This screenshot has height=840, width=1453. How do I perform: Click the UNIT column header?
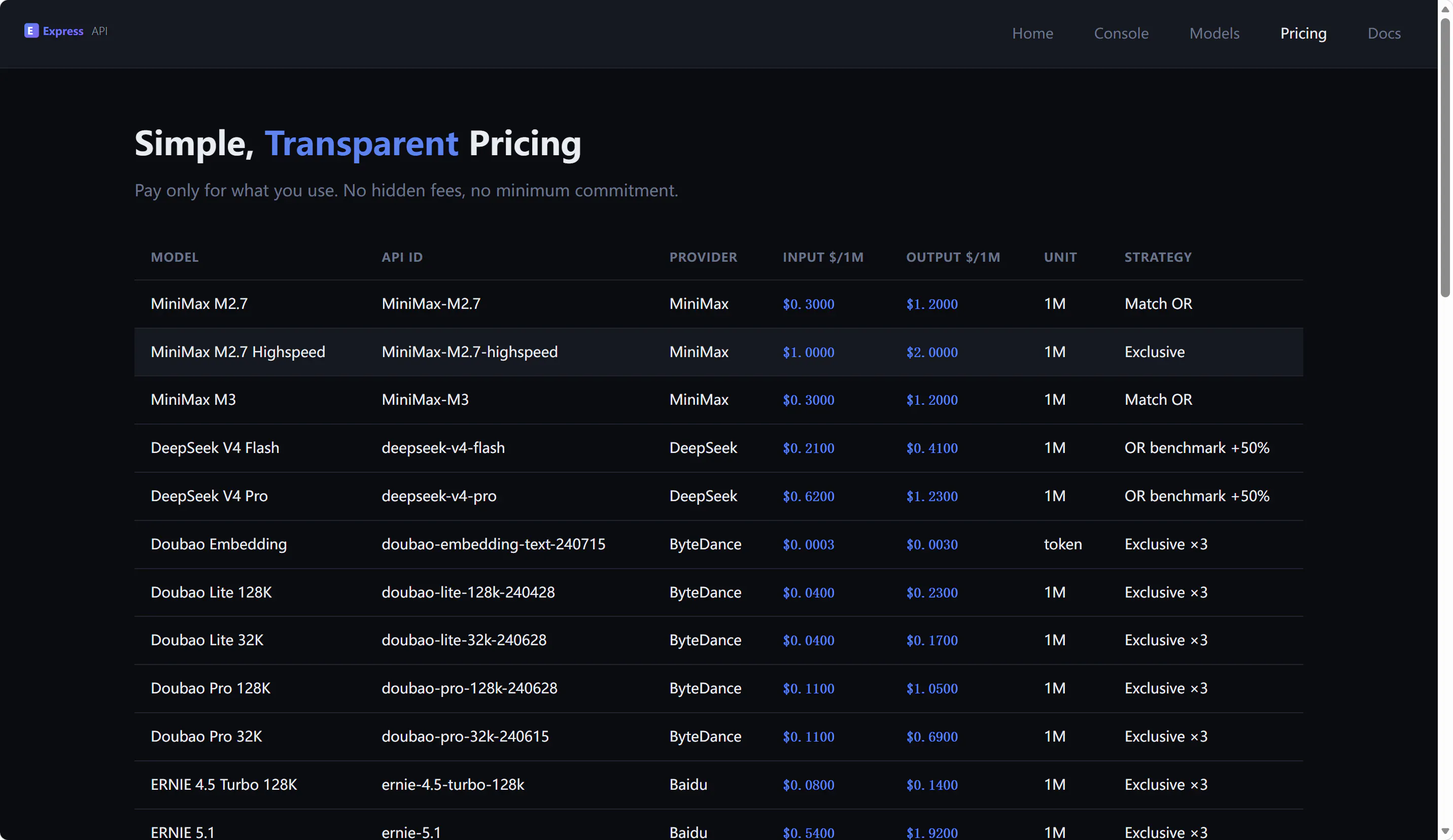1060,257
